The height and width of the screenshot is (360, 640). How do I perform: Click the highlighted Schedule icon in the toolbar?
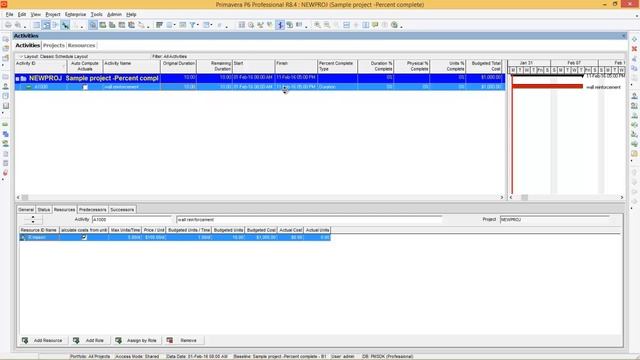[280, 25]
